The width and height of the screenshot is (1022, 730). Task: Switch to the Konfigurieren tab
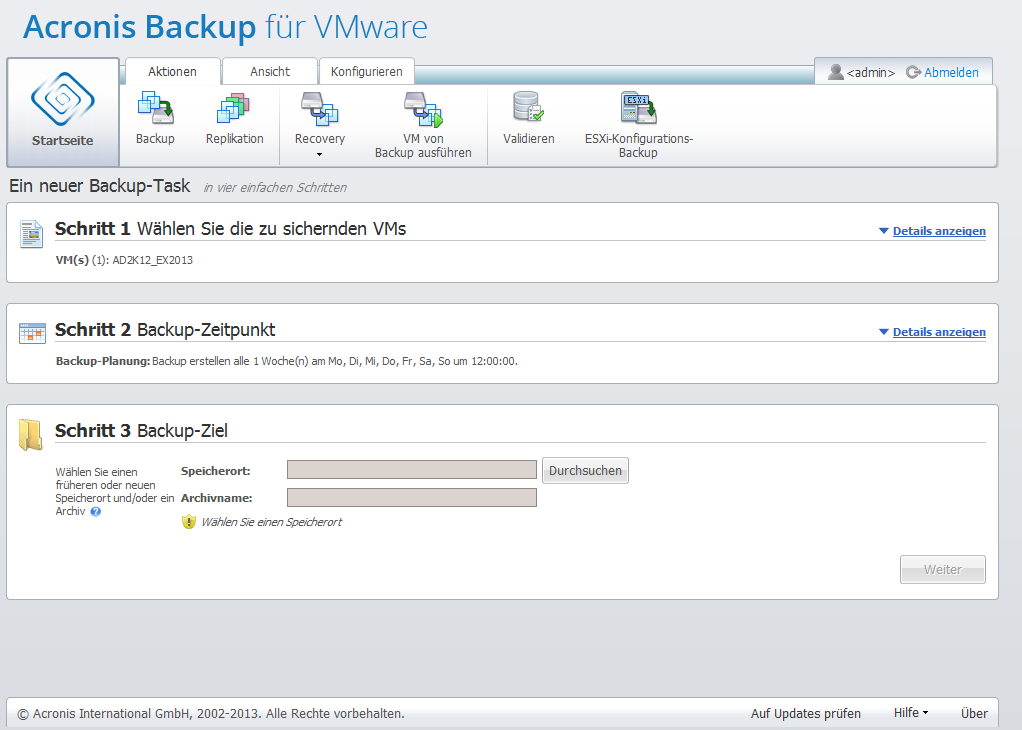click(366, 72)
